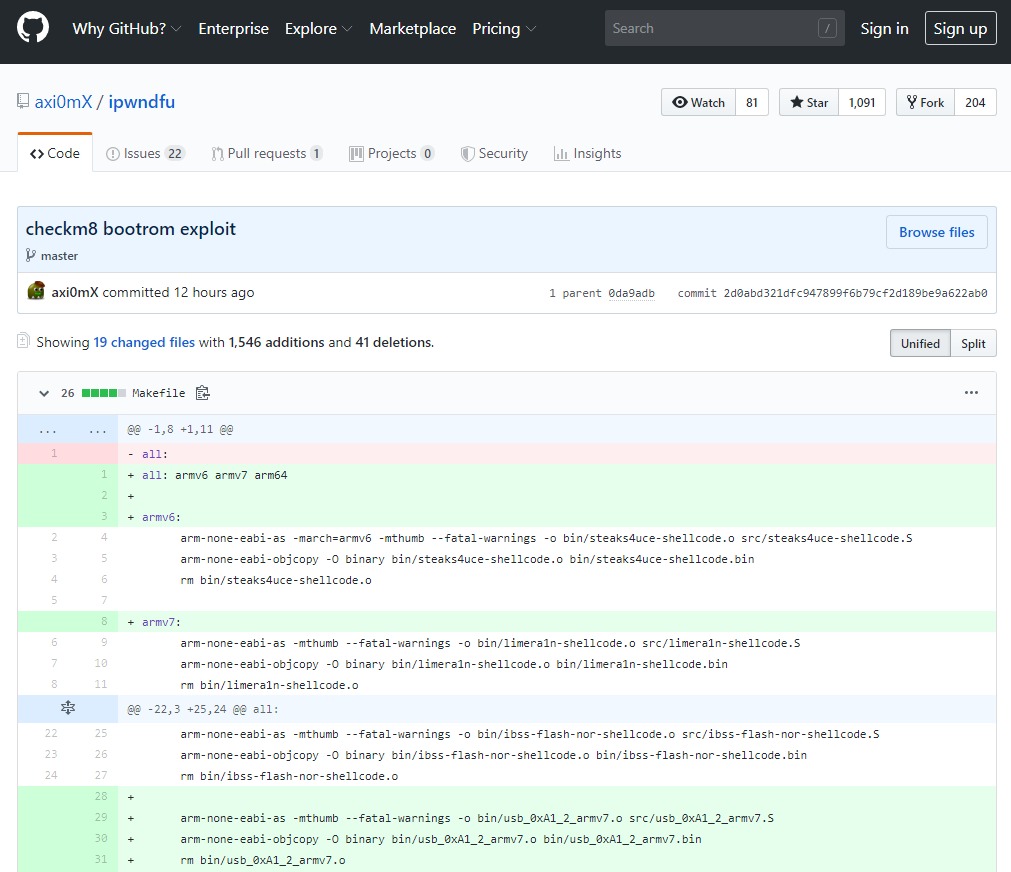
Task: Click the Sign in link
Action: [x=884, y=28]
